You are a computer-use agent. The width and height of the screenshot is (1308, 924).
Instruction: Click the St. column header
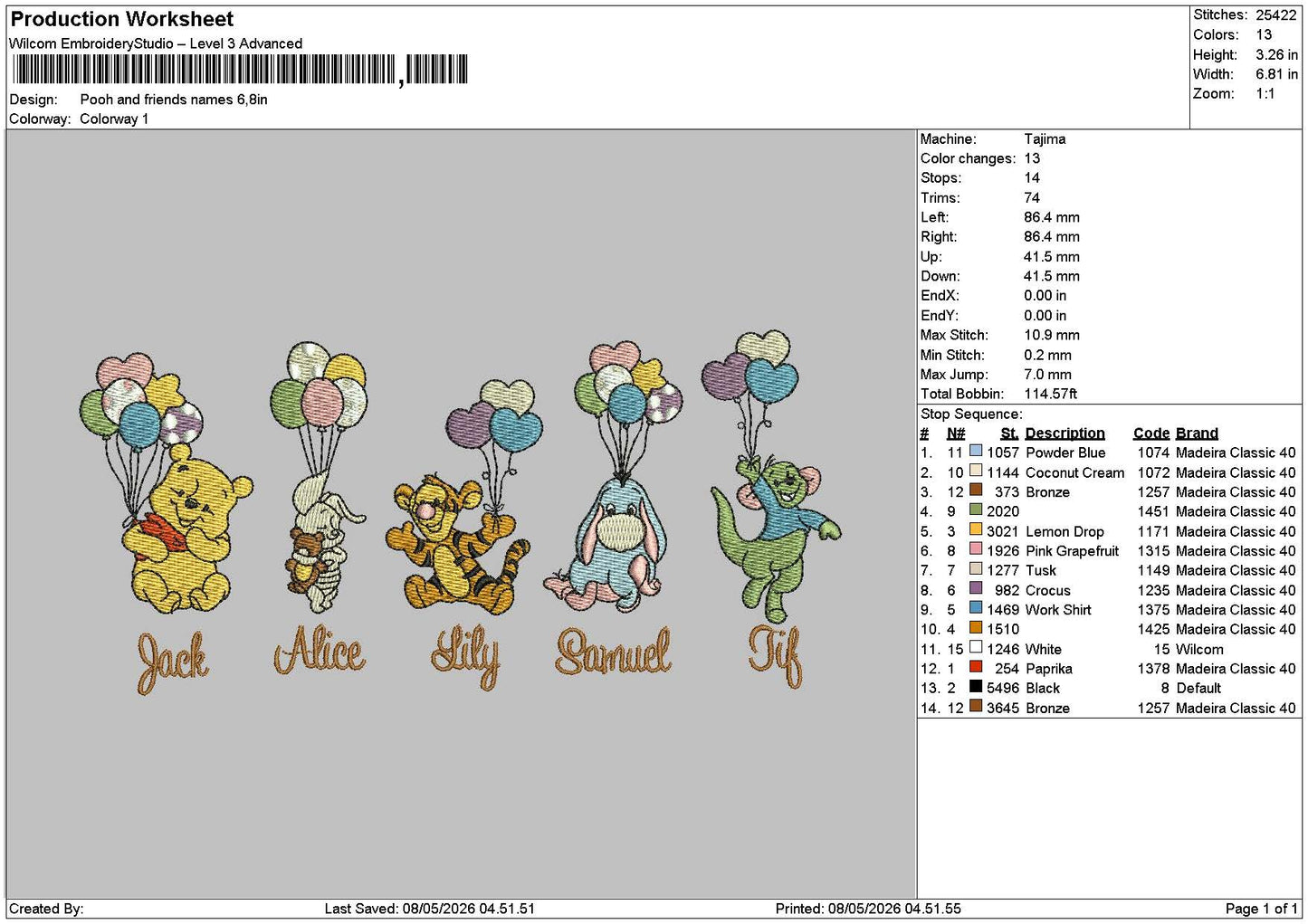1009,433
